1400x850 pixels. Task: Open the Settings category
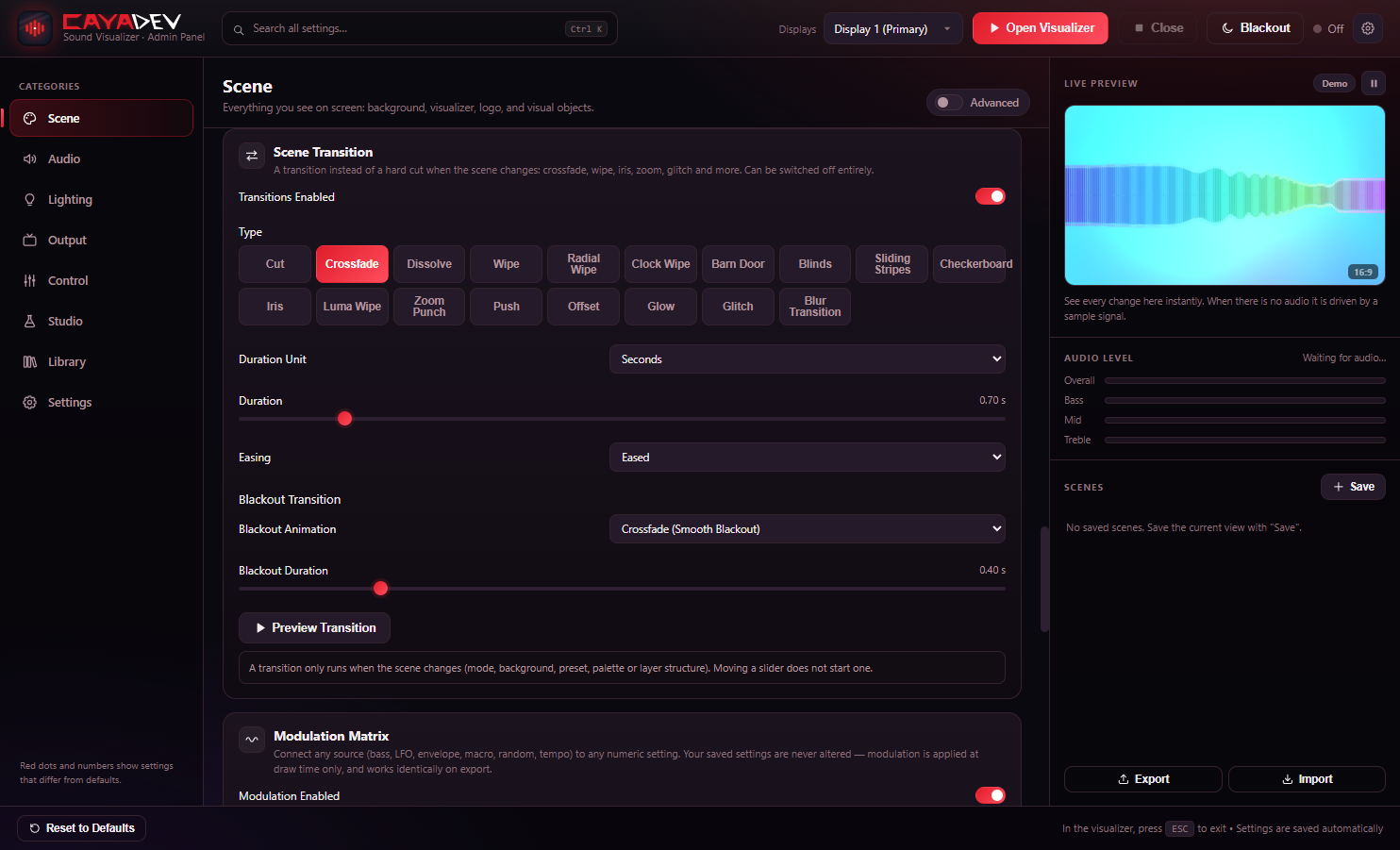tap(102, 402)
